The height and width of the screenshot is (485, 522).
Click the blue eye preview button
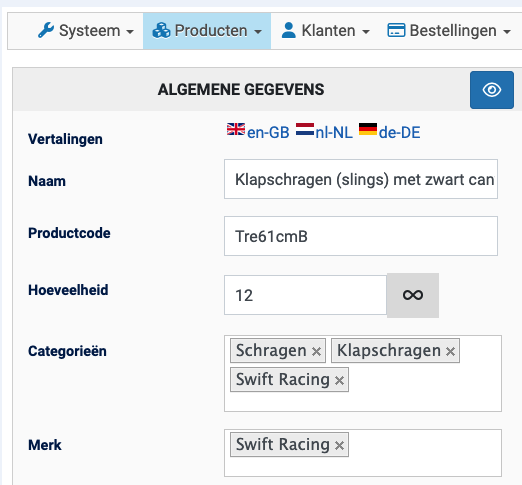(x=492, y=90)
